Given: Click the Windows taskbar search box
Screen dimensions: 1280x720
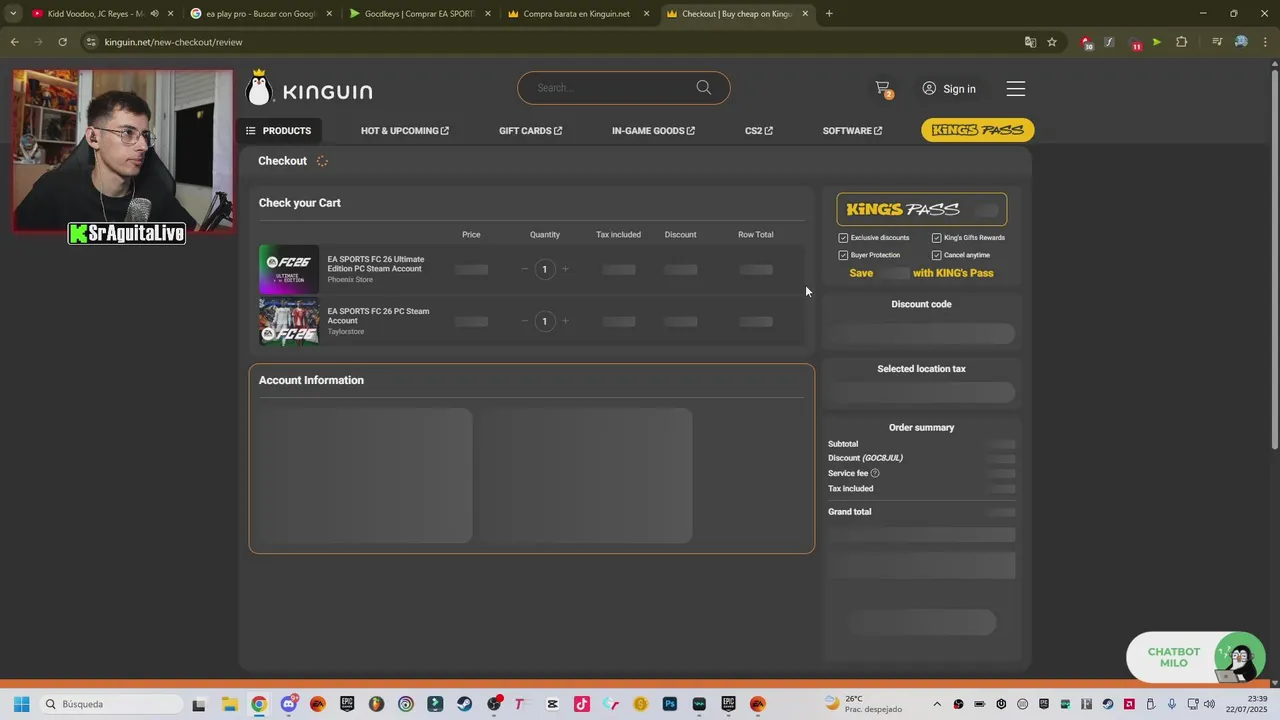Looking at the screenshot, I should coord(110,704).
